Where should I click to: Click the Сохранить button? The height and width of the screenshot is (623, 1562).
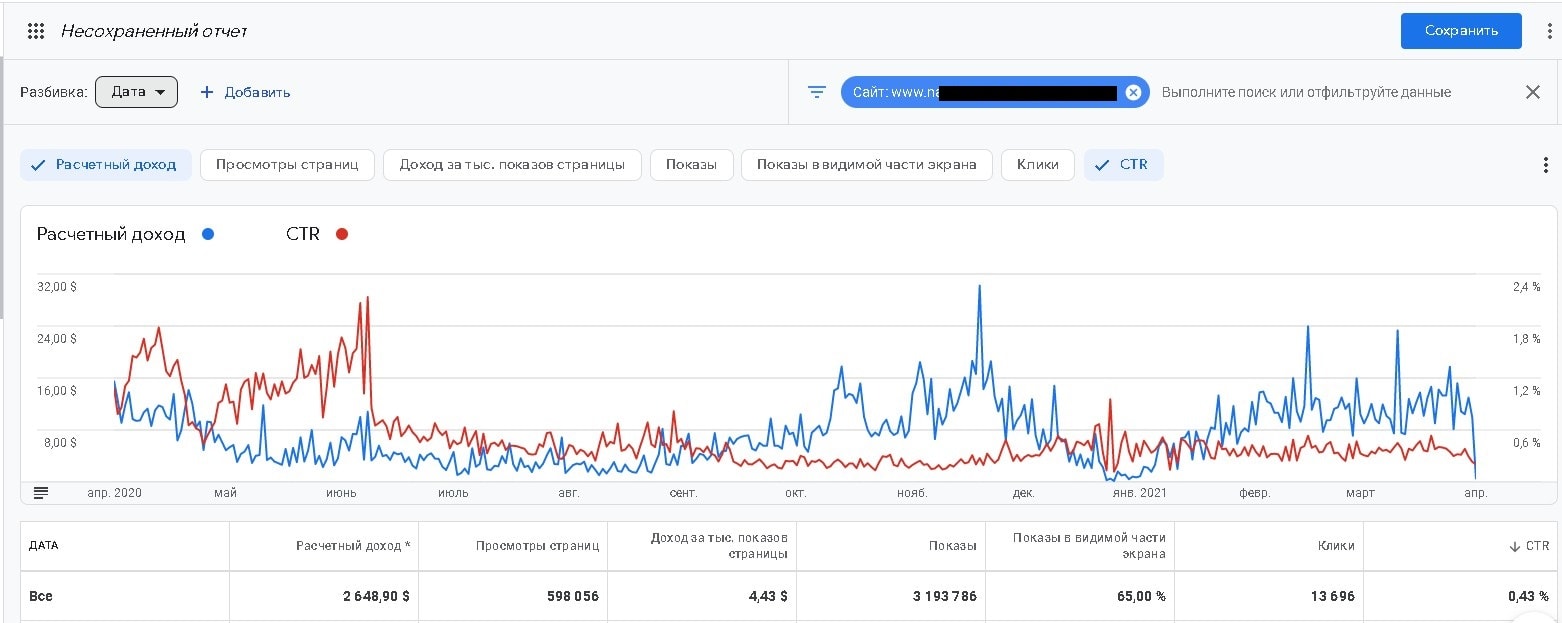tap(1460, 31)
